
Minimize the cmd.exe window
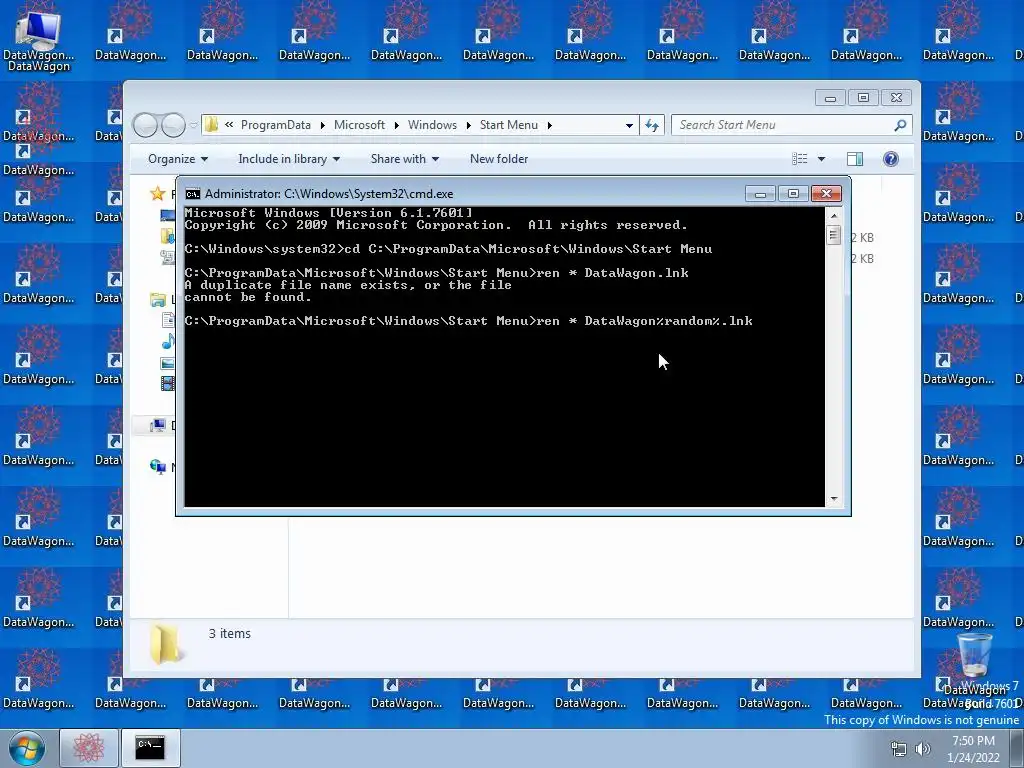click(760, 194)
